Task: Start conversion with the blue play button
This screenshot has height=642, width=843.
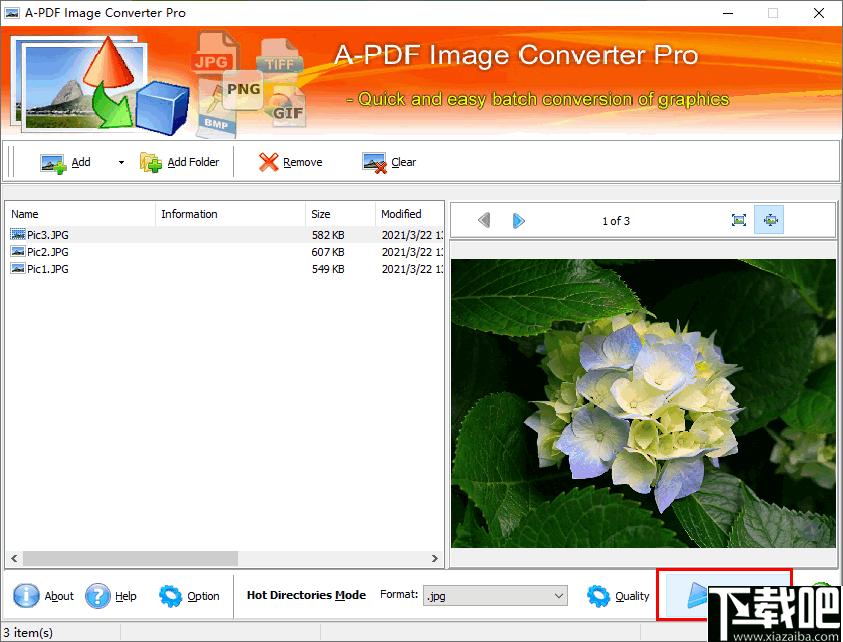Action: [697, 595]
